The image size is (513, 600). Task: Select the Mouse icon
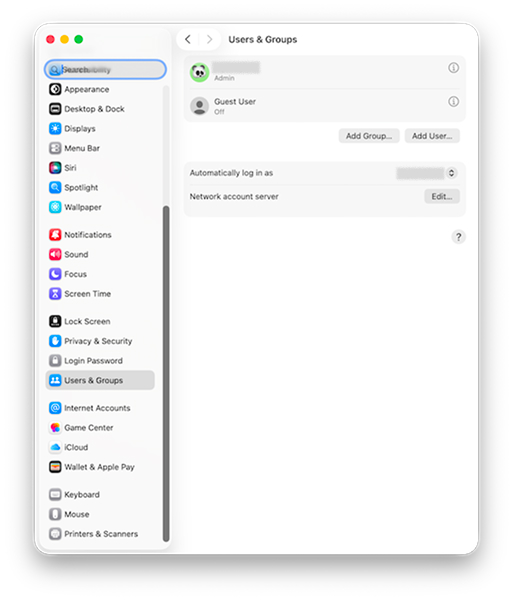click(x=55, y=514)
